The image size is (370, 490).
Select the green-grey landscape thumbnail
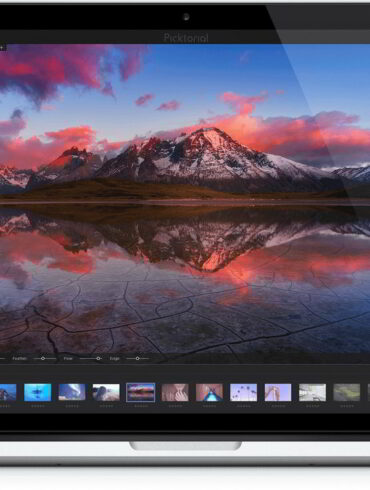tap(347, 392)
